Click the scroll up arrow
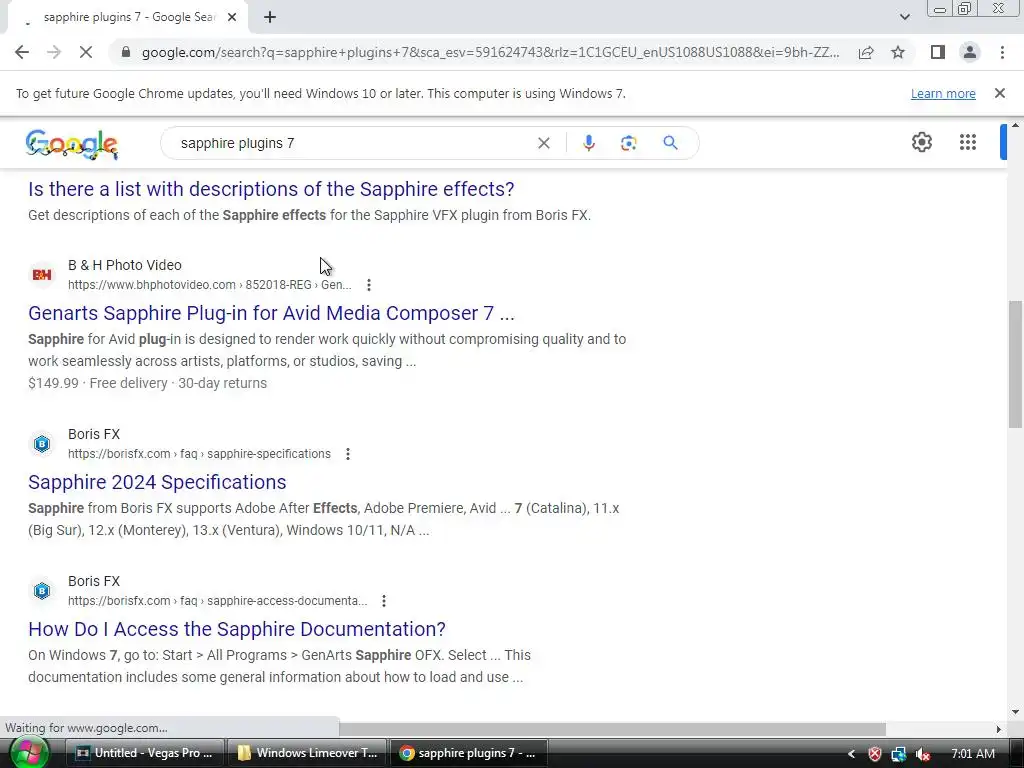This screenshot has width=1024, height=768. coord(1016,125)
